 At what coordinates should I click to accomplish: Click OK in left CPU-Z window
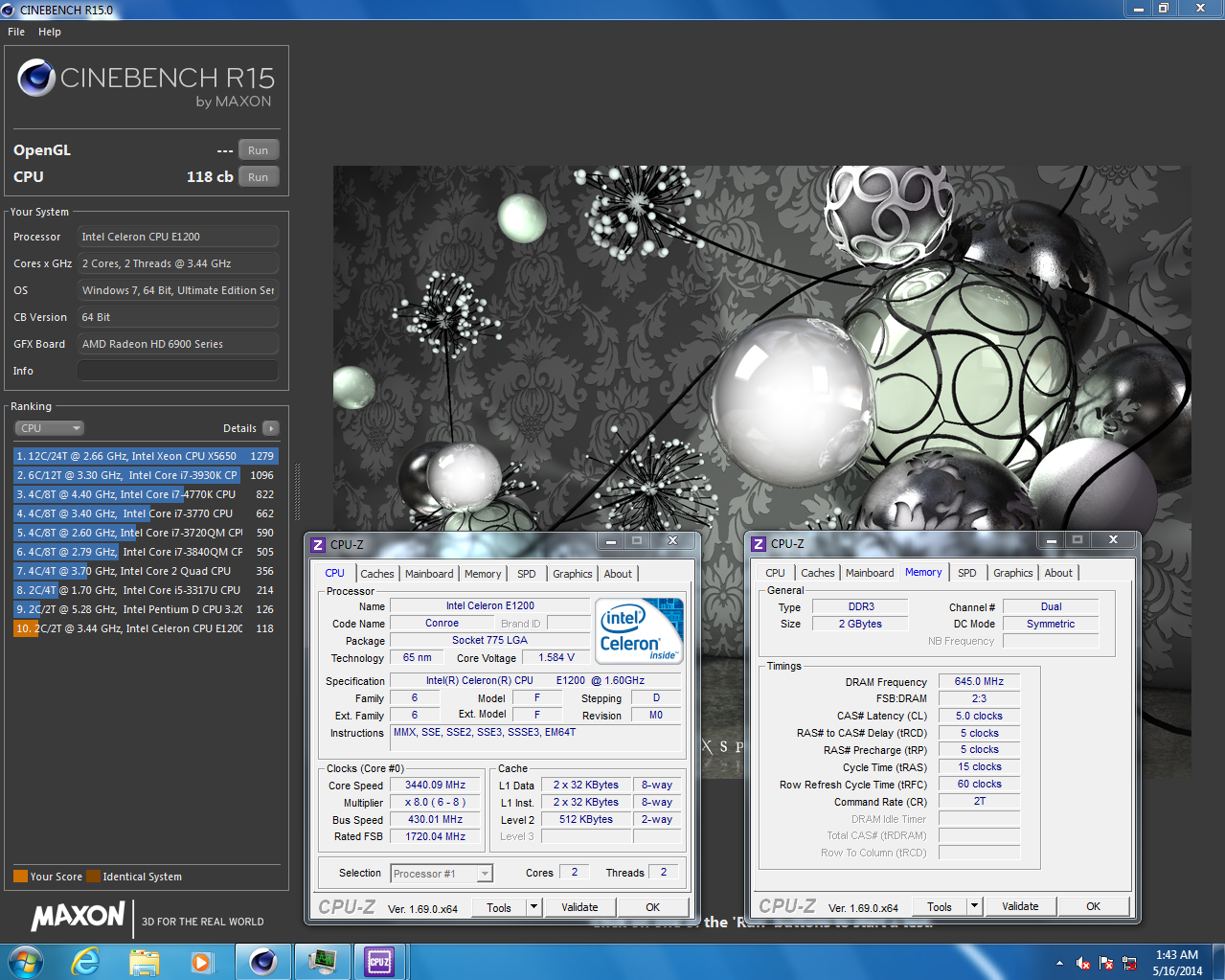(653, 907)
